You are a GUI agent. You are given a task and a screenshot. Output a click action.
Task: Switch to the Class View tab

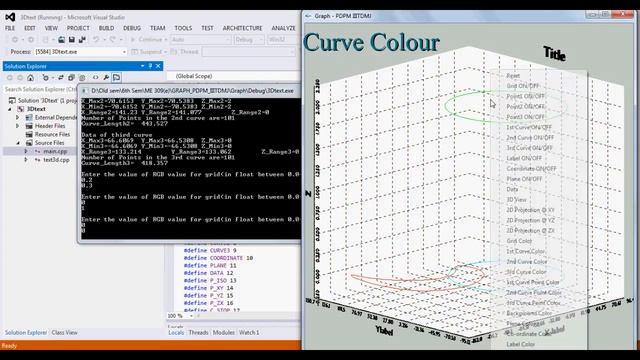point(64,333)
